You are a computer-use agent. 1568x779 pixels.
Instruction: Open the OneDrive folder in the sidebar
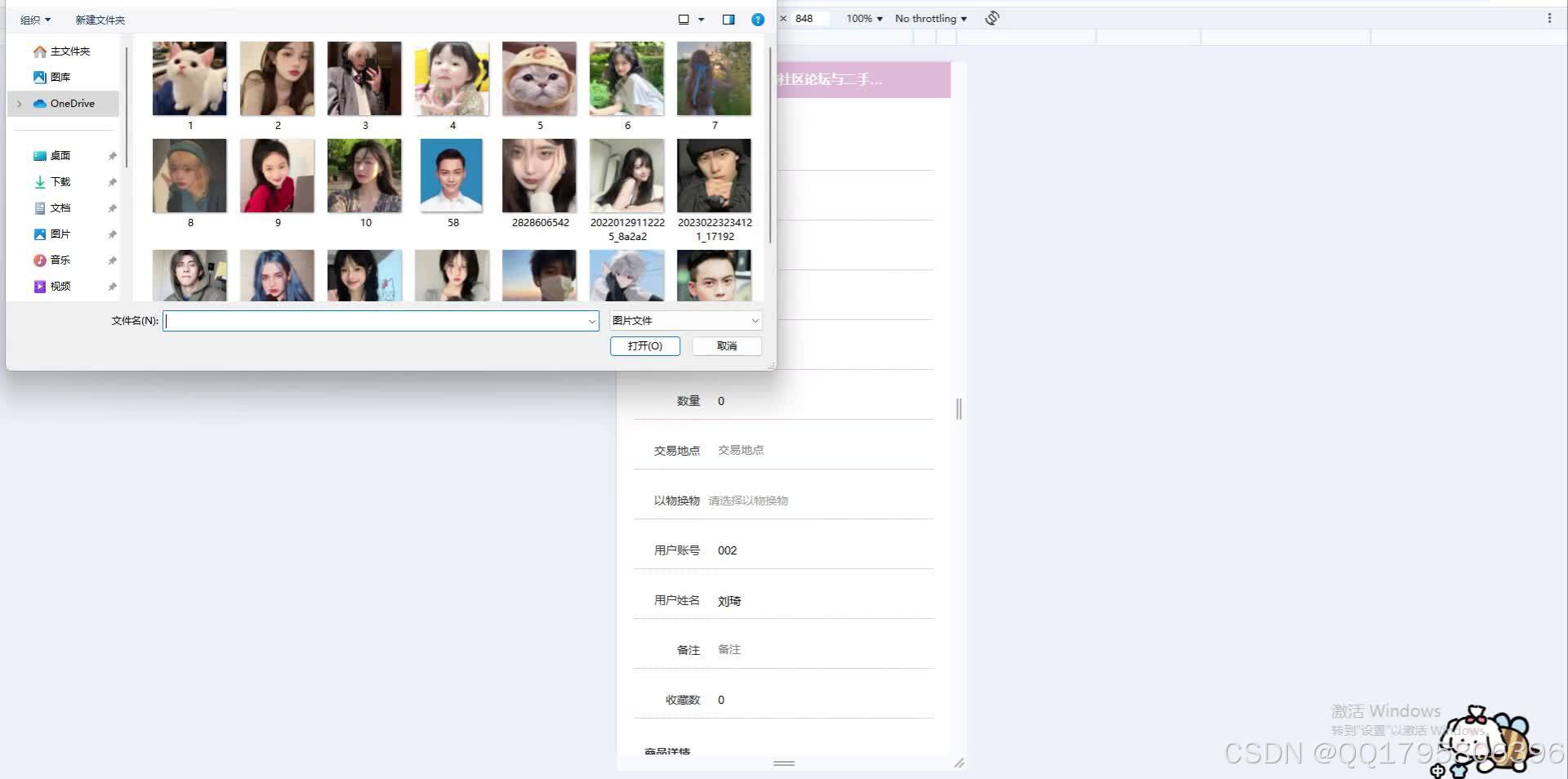(x=72, y=103)
